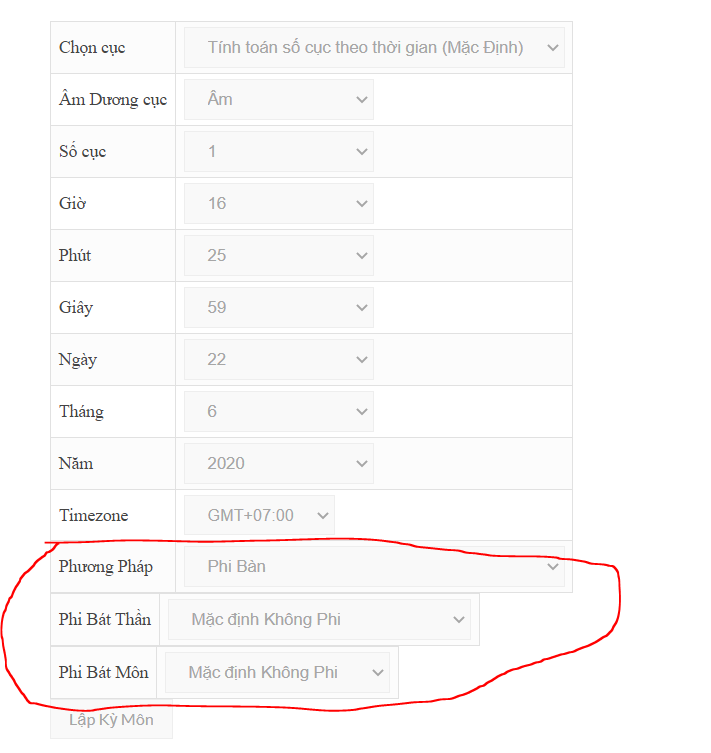Expand the Timezone GMT+07:00 dropdown
This screenshot has height=753, width=711.
259,515
